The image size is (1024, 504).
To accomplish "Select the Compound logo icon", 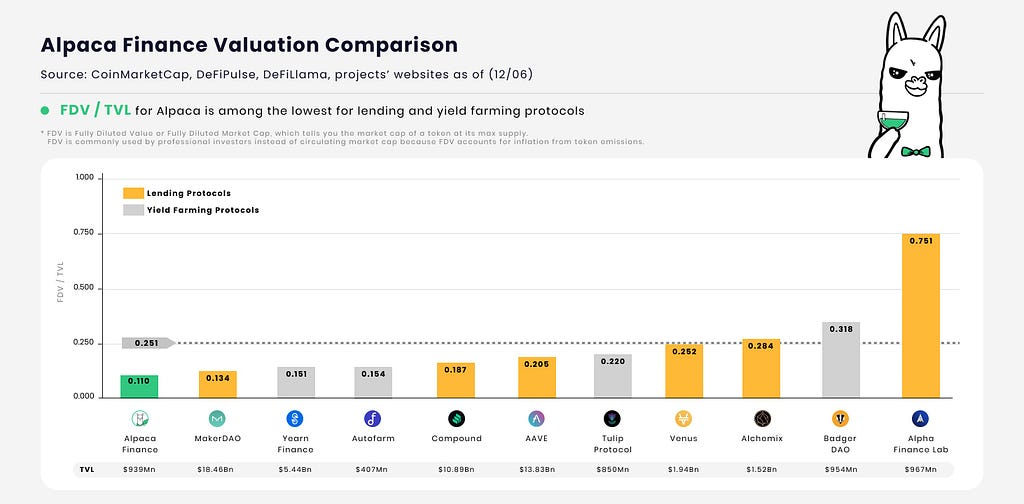I will (456, 418).
